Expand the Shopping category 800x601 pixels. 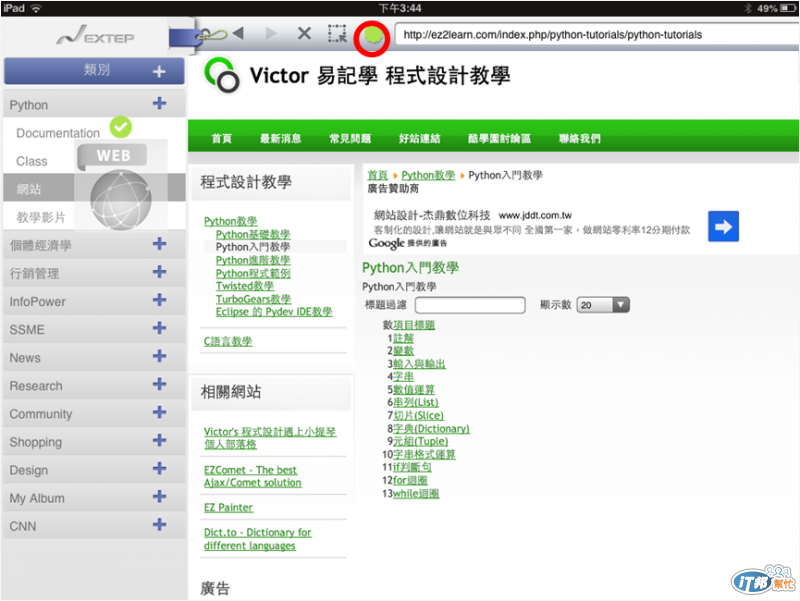[159, 440]
